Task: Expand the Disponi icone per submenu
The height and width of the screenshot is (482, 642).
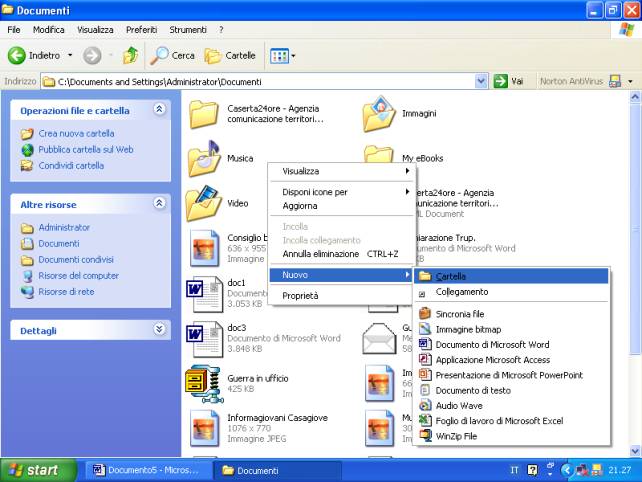Action: point(341,192)
